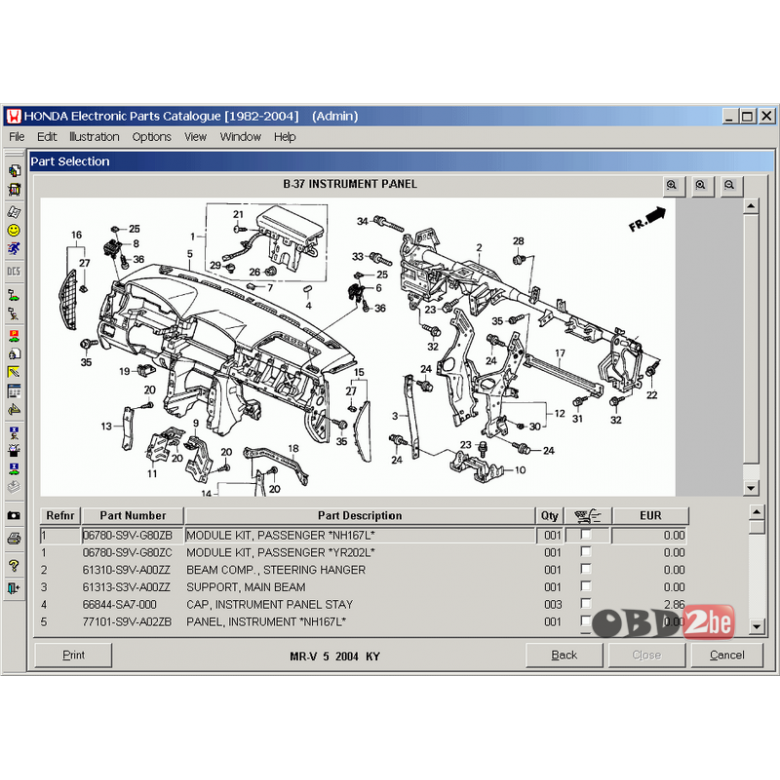Open the File menu
780x780 pixels.
pos(16,137)
